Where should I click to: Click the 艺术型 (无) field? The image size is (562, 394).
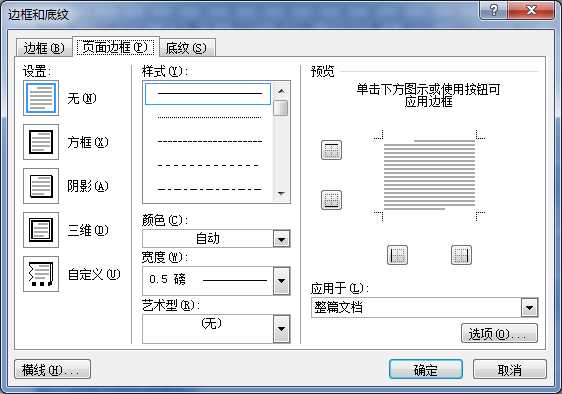(x=208, y=329)
